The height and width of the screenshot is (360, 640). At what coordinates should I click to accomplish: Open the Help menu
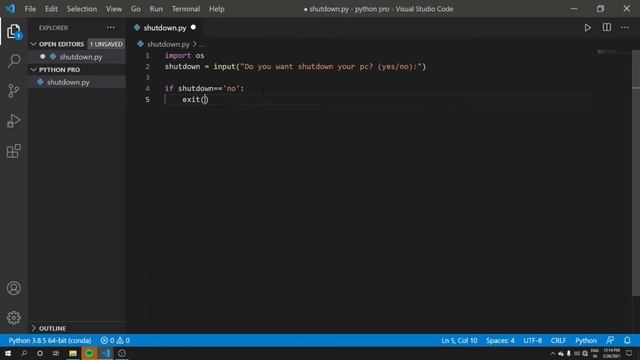tap(216, 9)
